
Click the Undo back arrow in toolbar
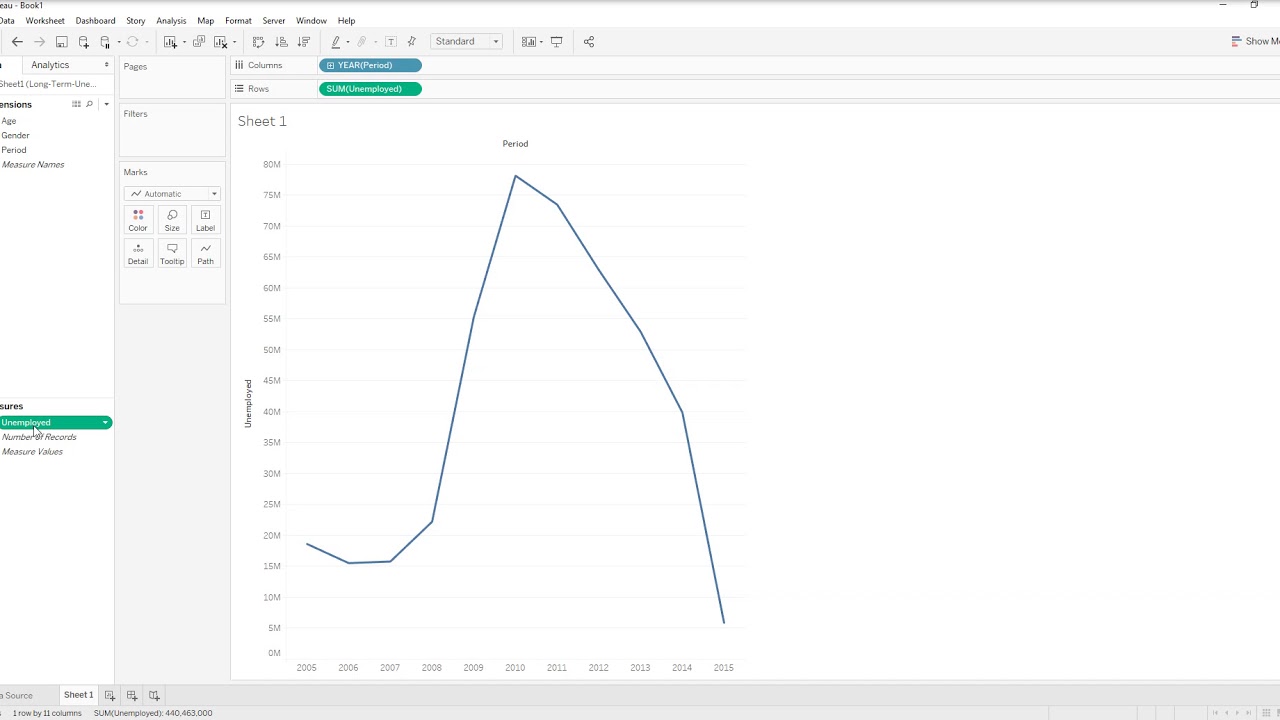coord(17,42)
